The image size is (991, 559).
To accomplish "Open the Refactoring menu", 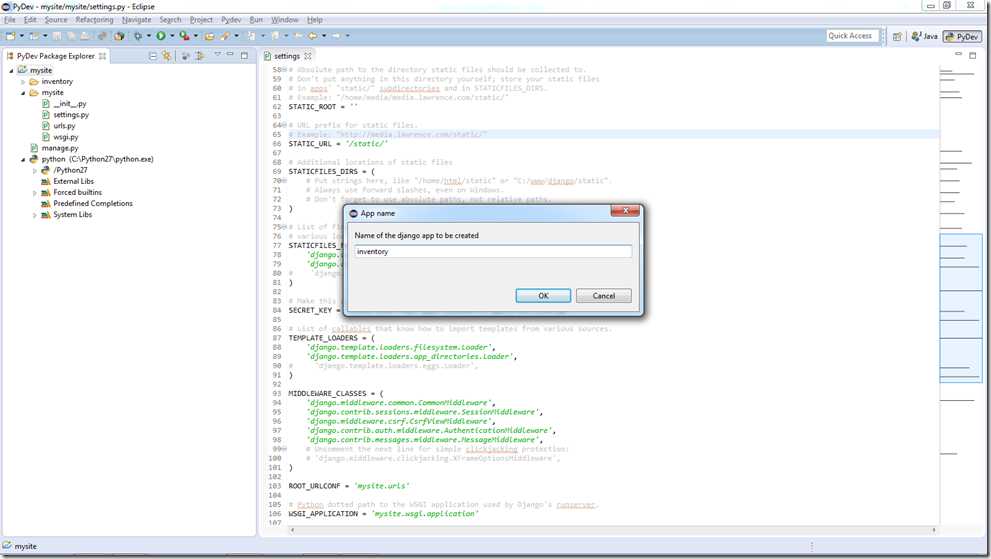I will (x=94, y=20).
